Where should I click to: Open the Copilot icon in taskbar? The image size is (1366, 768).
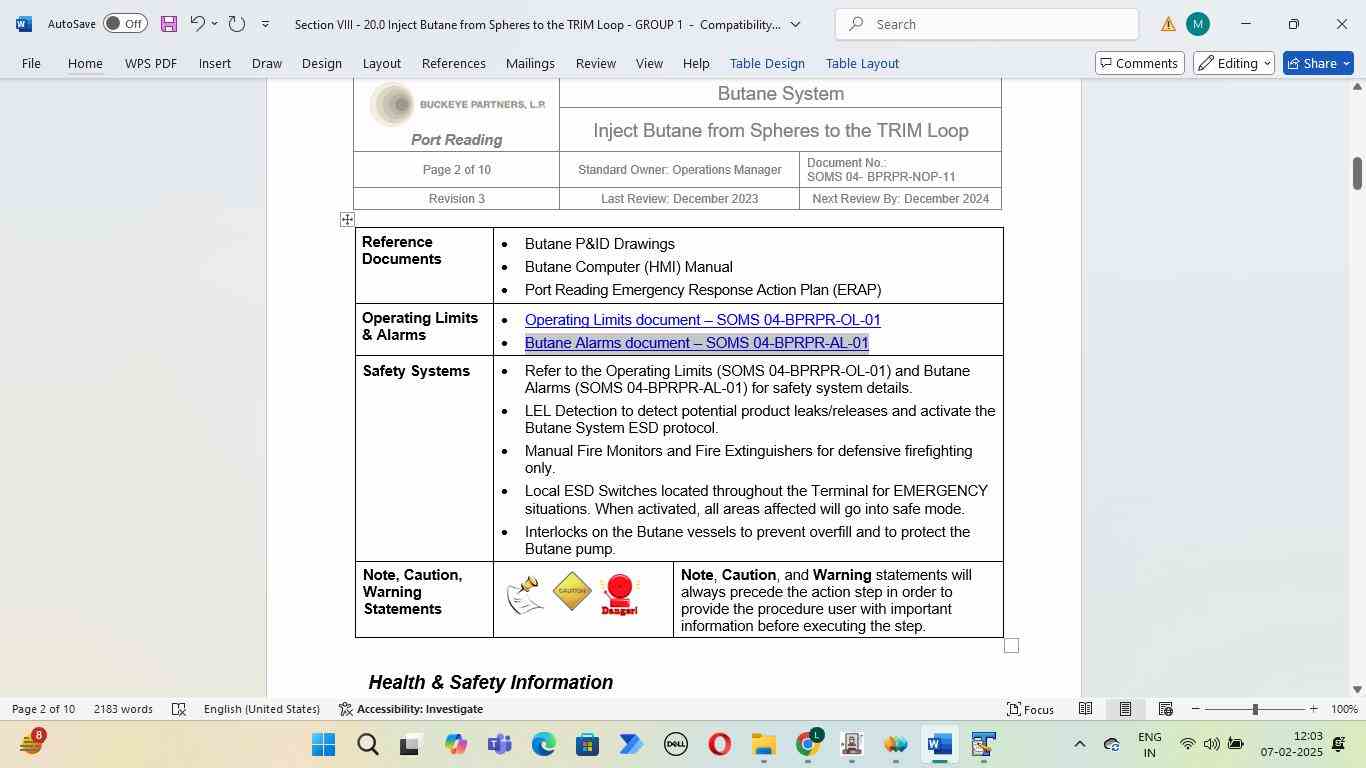coord(455,745)
